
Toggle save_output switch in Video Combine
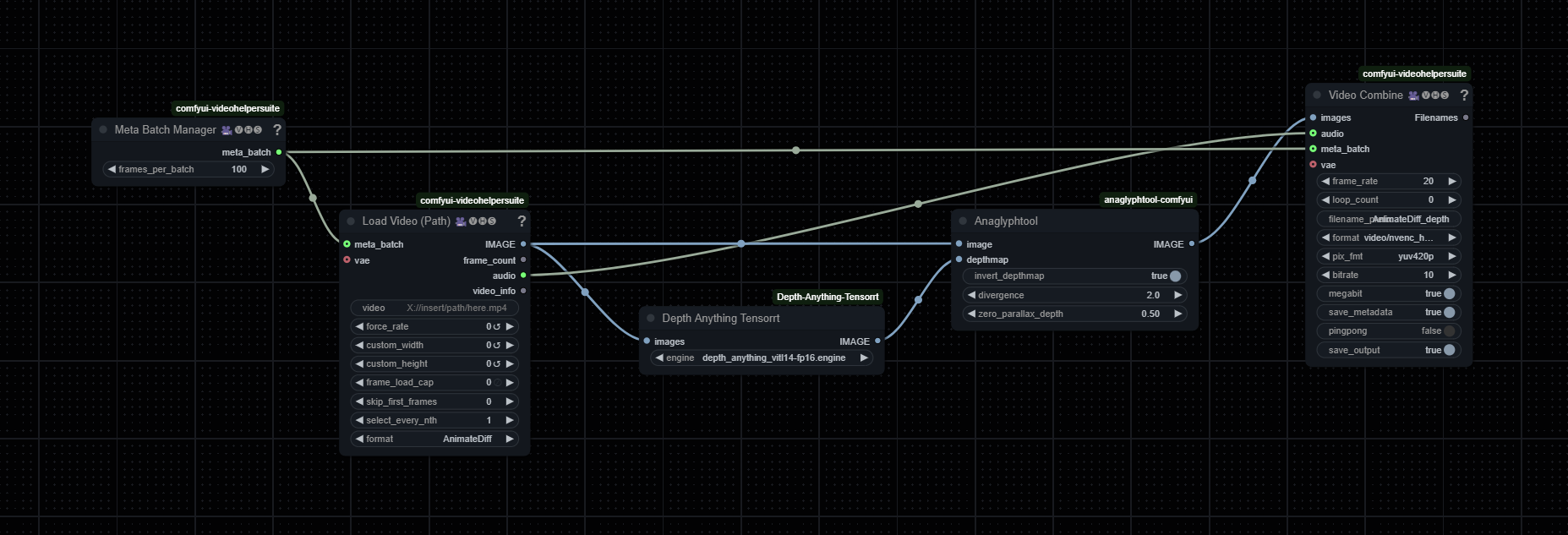[x=1450, y=350]
